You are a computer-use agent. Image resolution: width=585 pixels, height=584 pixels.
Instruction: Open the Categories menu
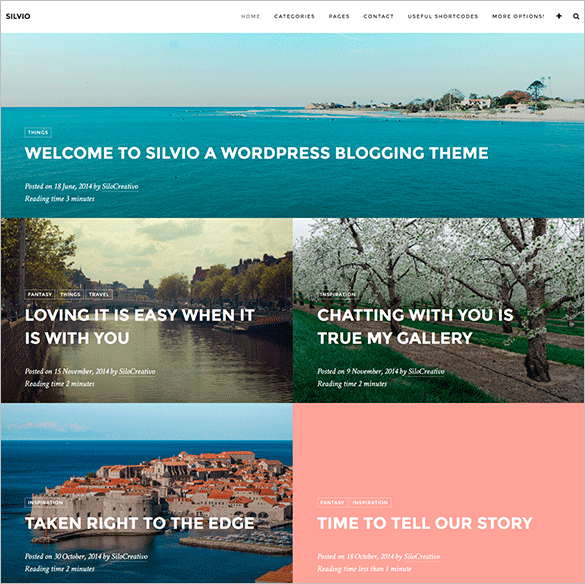point(294,16)
